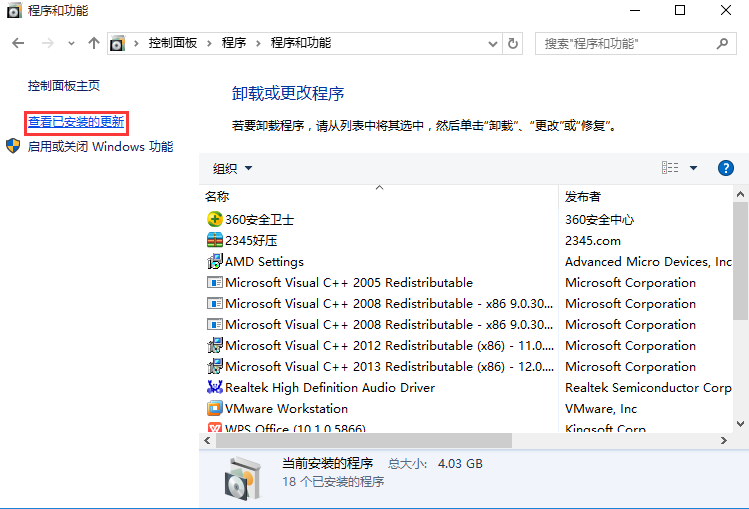Open 查看已安装的更新 link
Image resolution: width=749 pixels, height=509 pixels.
pyautogui.click(x=76, y=122)
